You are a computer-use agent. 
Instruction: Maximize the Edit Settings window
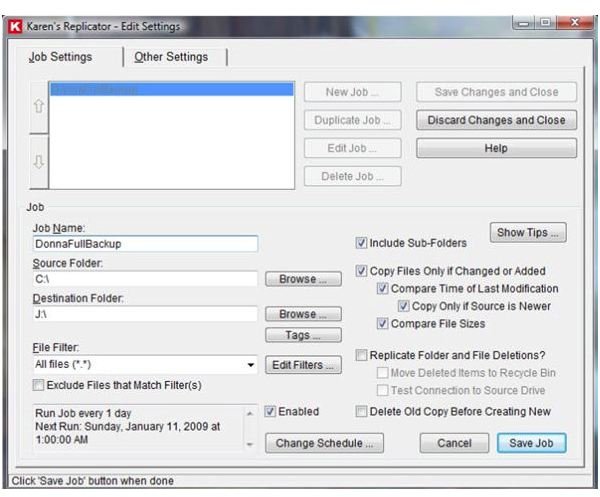tap(546, 23)
